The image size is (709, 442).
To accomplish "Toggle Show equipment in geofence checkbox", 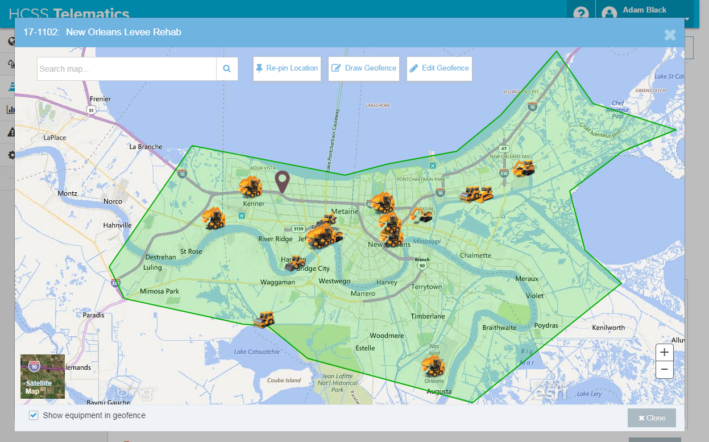I will [x=33, y=415].
